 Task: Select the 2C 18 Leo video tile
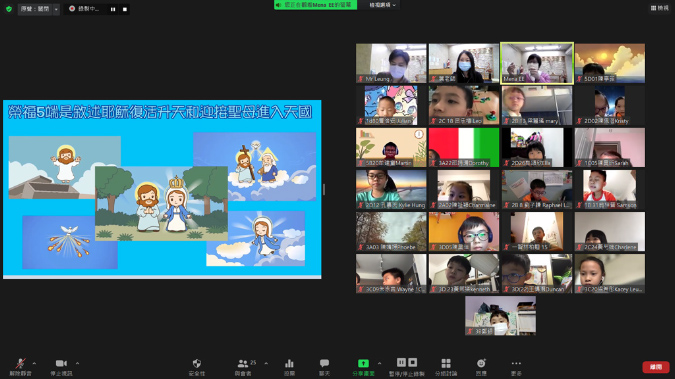pos(464,106)
